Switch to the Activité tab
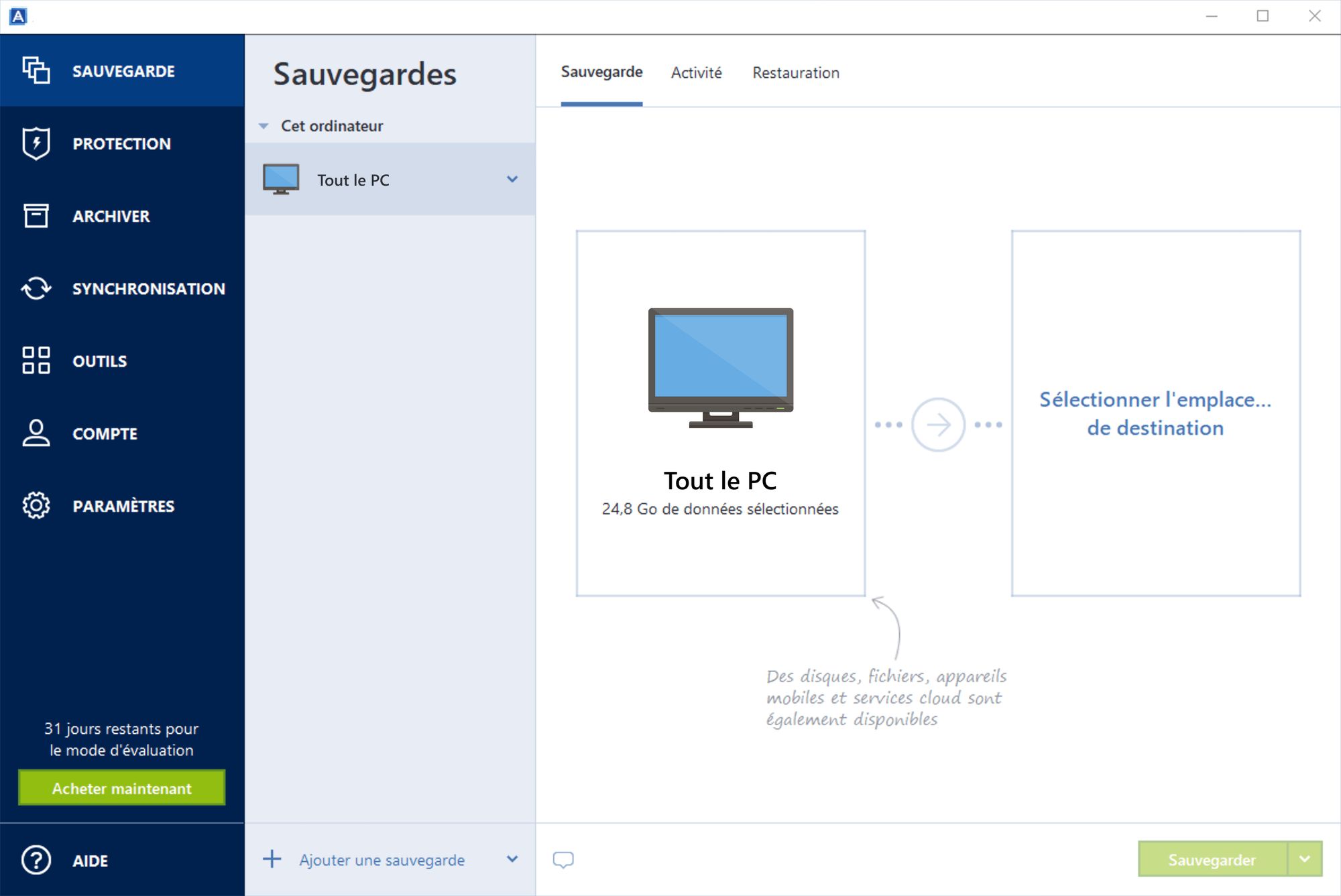This screenshot has height=896, width=1341. click(x=696, y=72)
